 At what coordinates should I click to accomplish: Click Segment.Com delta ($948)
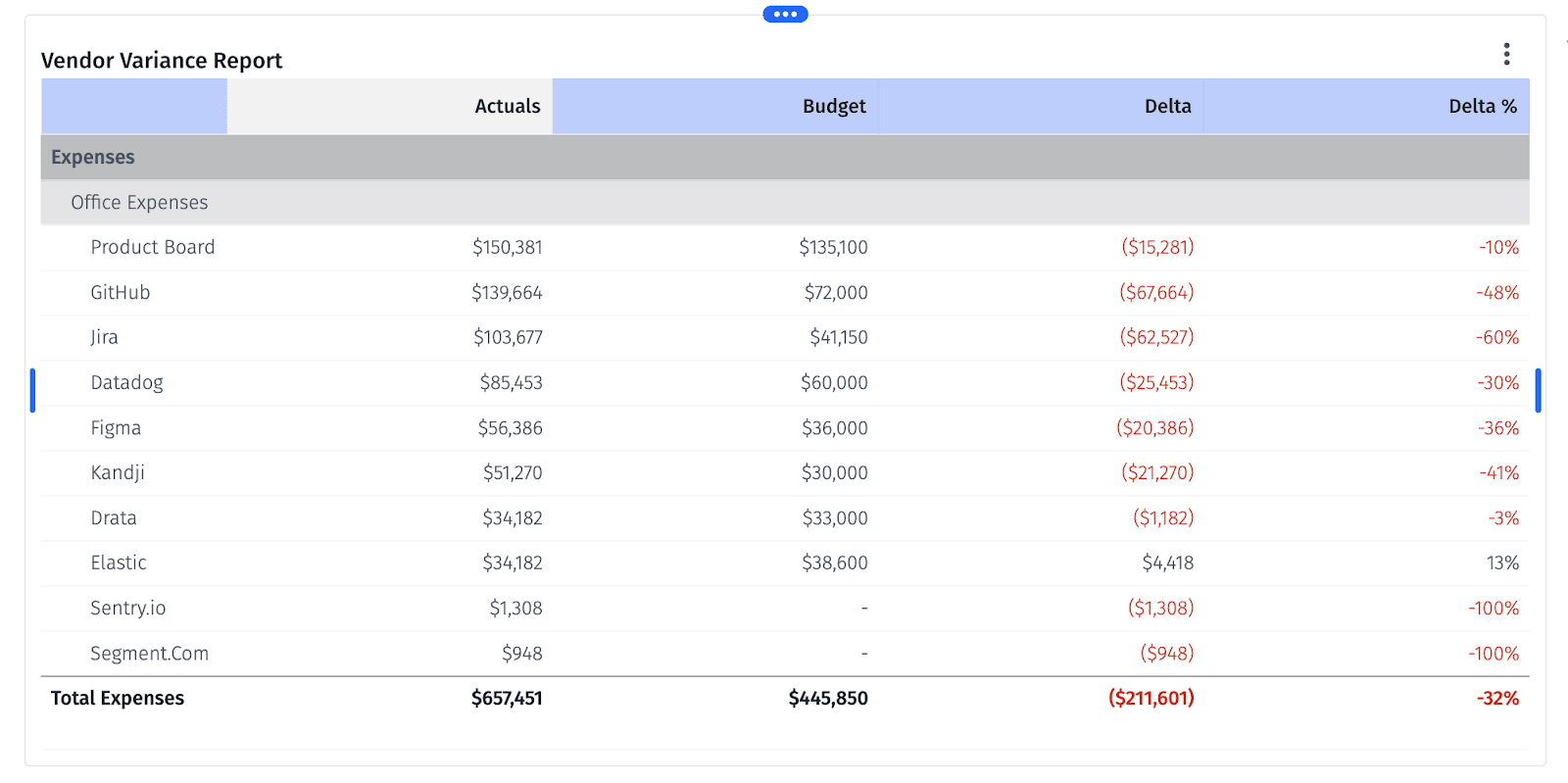[1166, 654]
